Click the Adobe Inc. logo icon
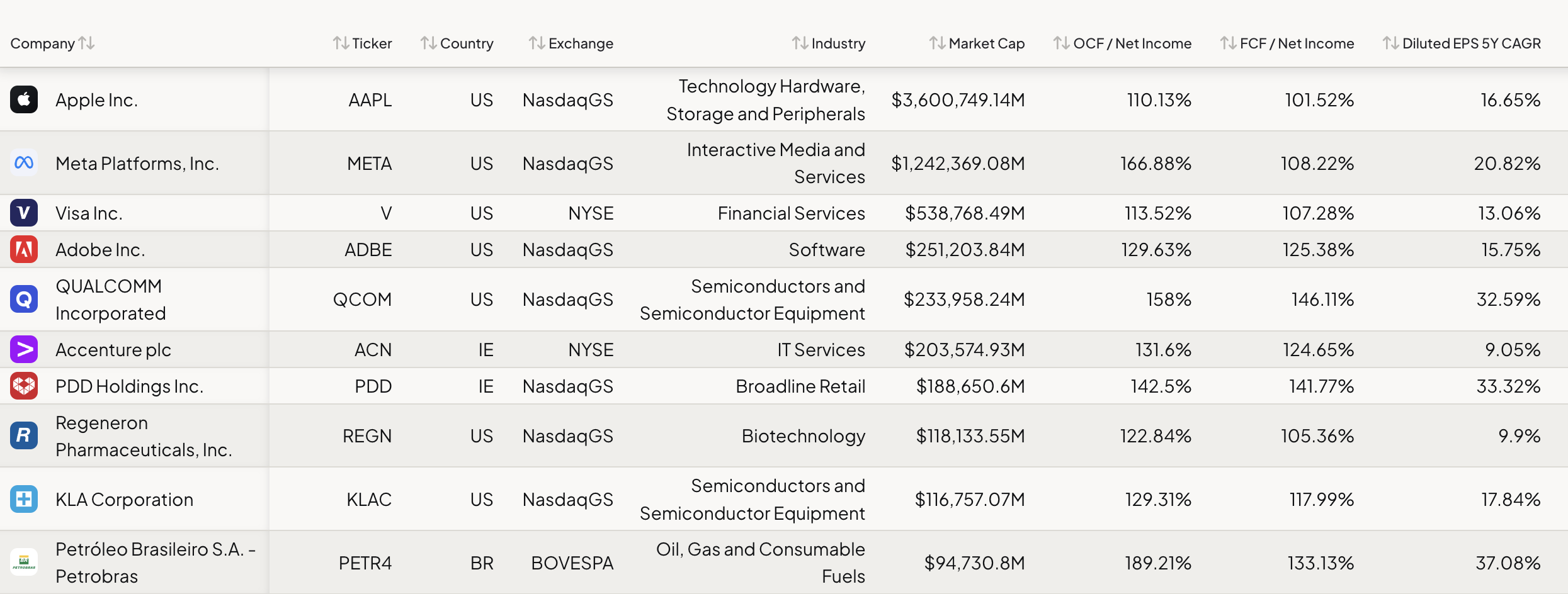This screenshot has width=1568, height=594. coord(24,249)
